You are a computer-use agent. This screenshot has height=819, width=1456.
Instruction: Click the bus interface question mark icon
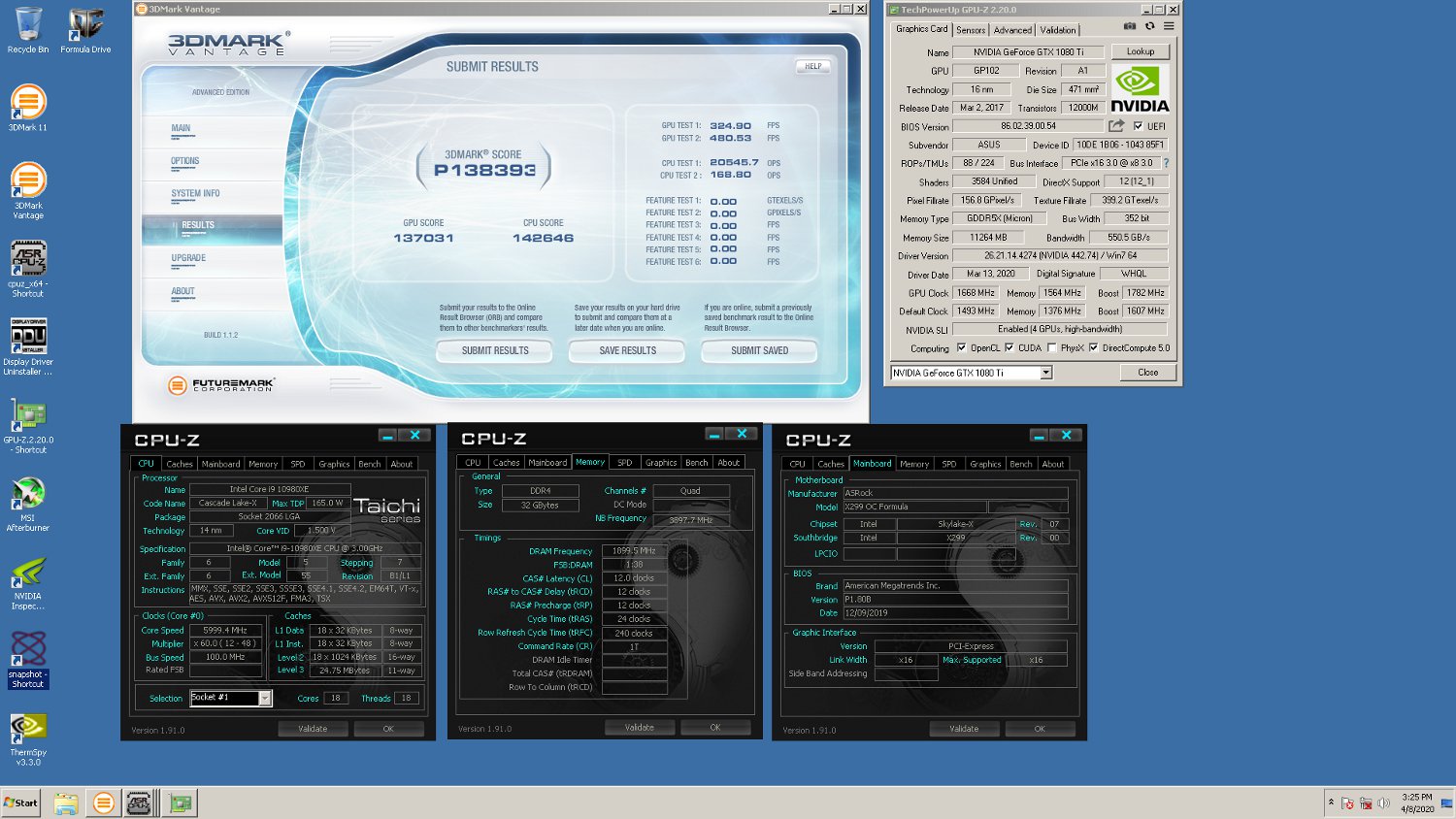1166,163
